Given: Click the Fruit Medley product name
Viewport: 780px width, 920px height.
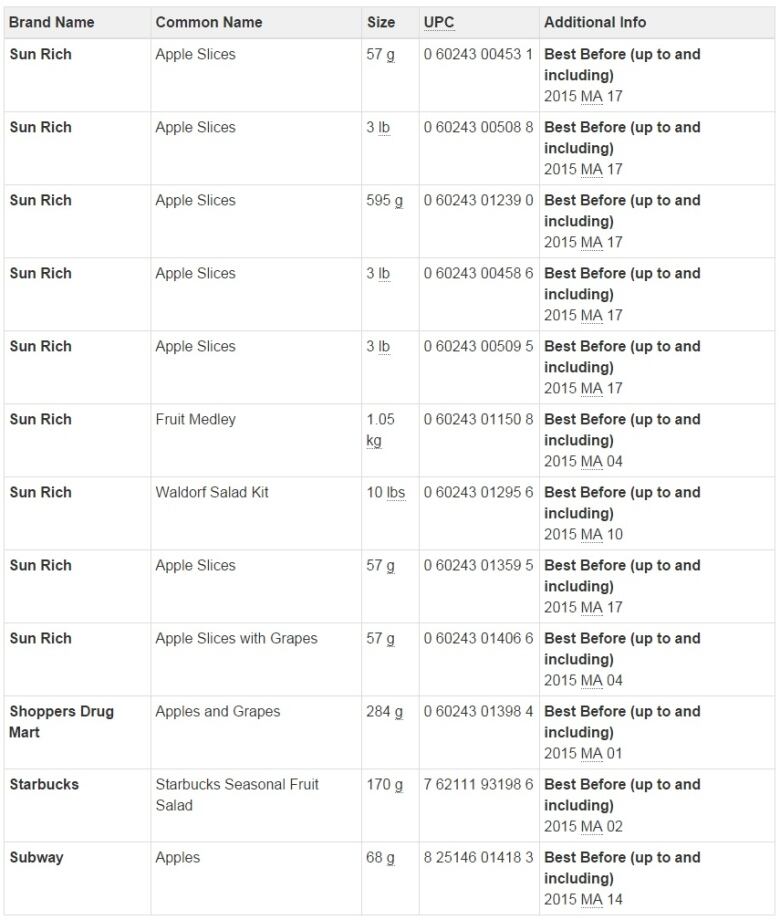Looking at the screenshot, I should click(x=195, y=420).
